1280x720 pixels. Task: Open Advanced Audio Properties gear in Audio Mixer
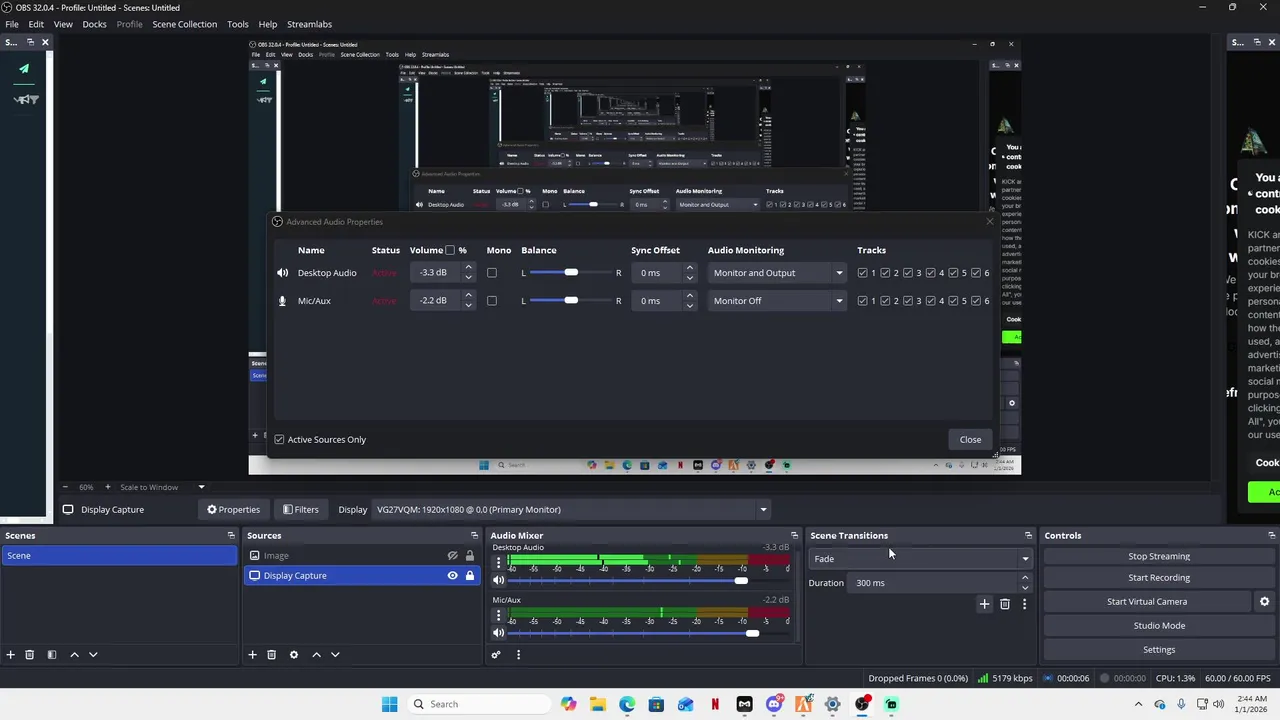pos(495,655)
